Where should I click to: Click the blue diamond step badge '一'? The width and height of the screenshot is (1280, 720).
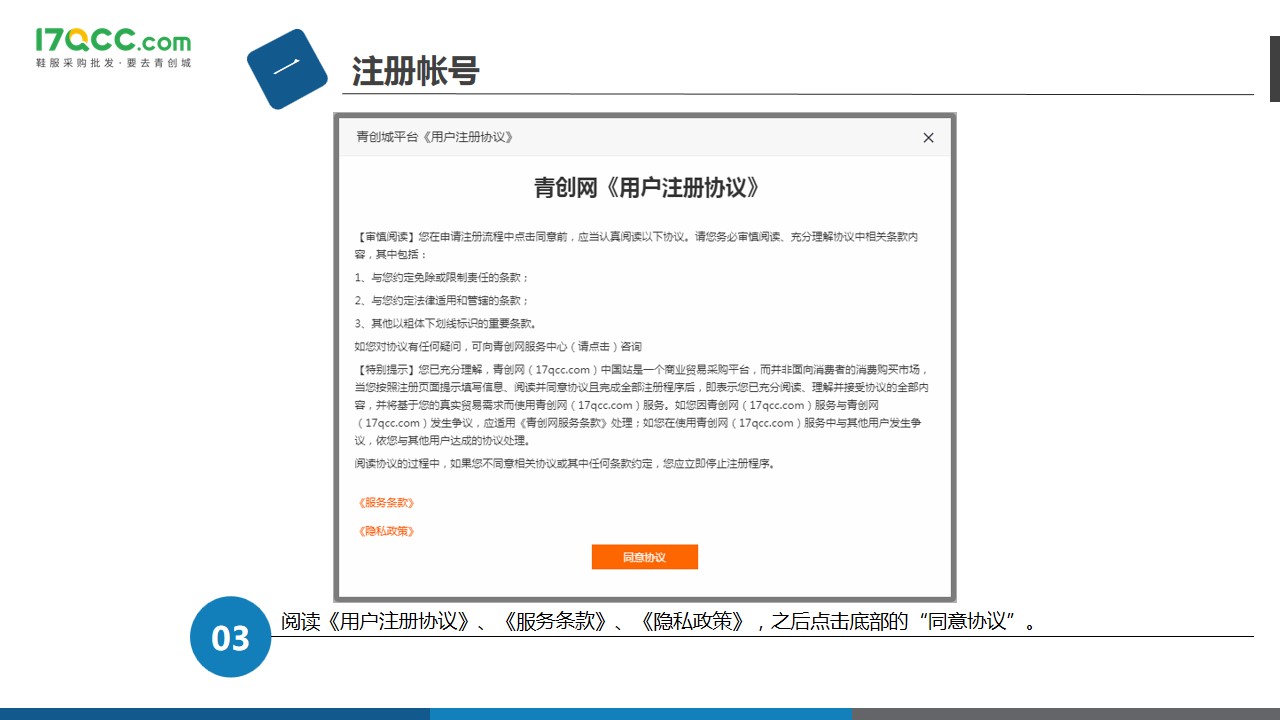tap(287, 69)
